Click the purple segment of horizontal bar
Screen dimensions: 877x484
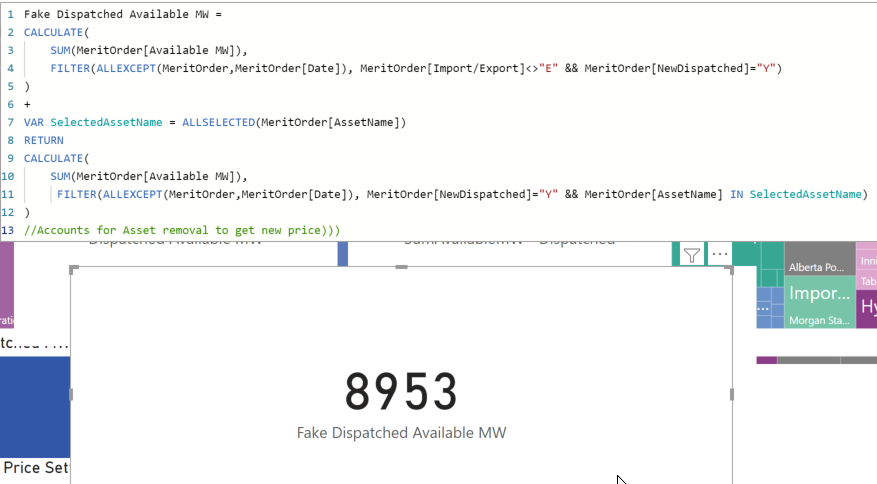766,360
